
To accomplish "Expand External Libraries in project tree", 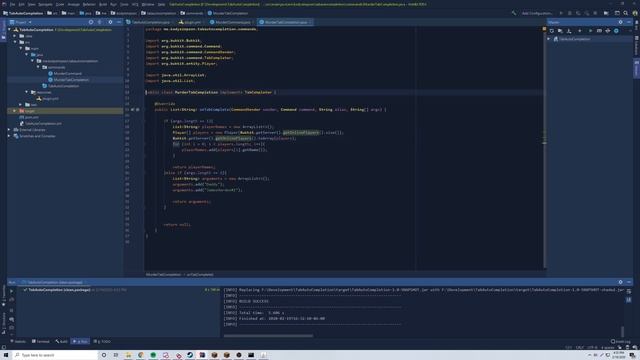I will tap(9, 130).
